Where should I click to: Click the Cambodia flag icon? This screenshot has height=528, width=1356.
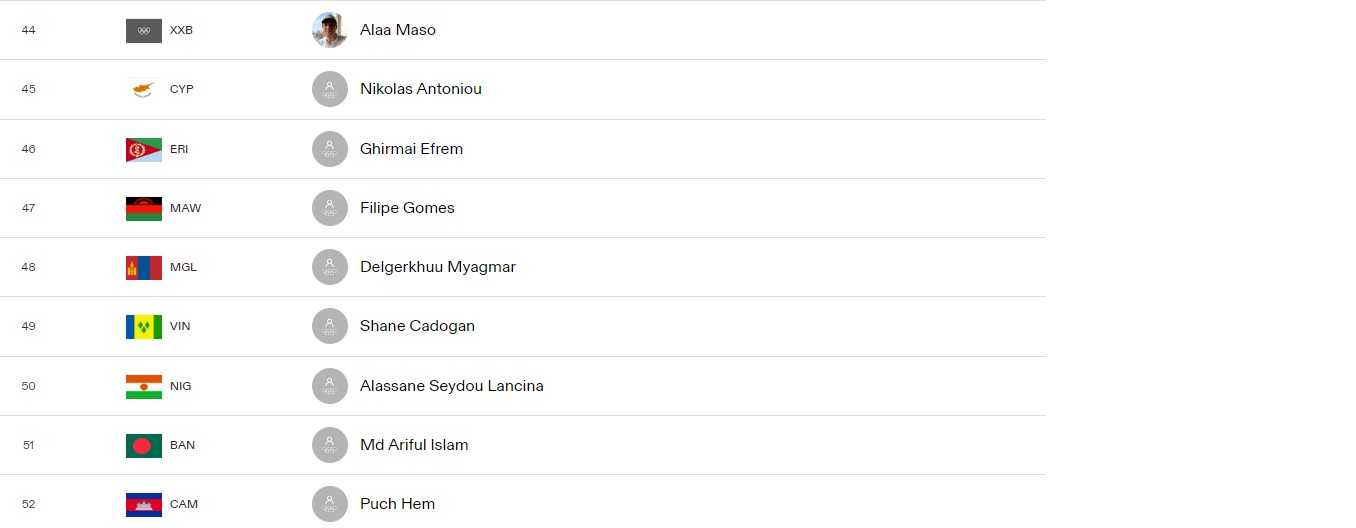(144, 504)
